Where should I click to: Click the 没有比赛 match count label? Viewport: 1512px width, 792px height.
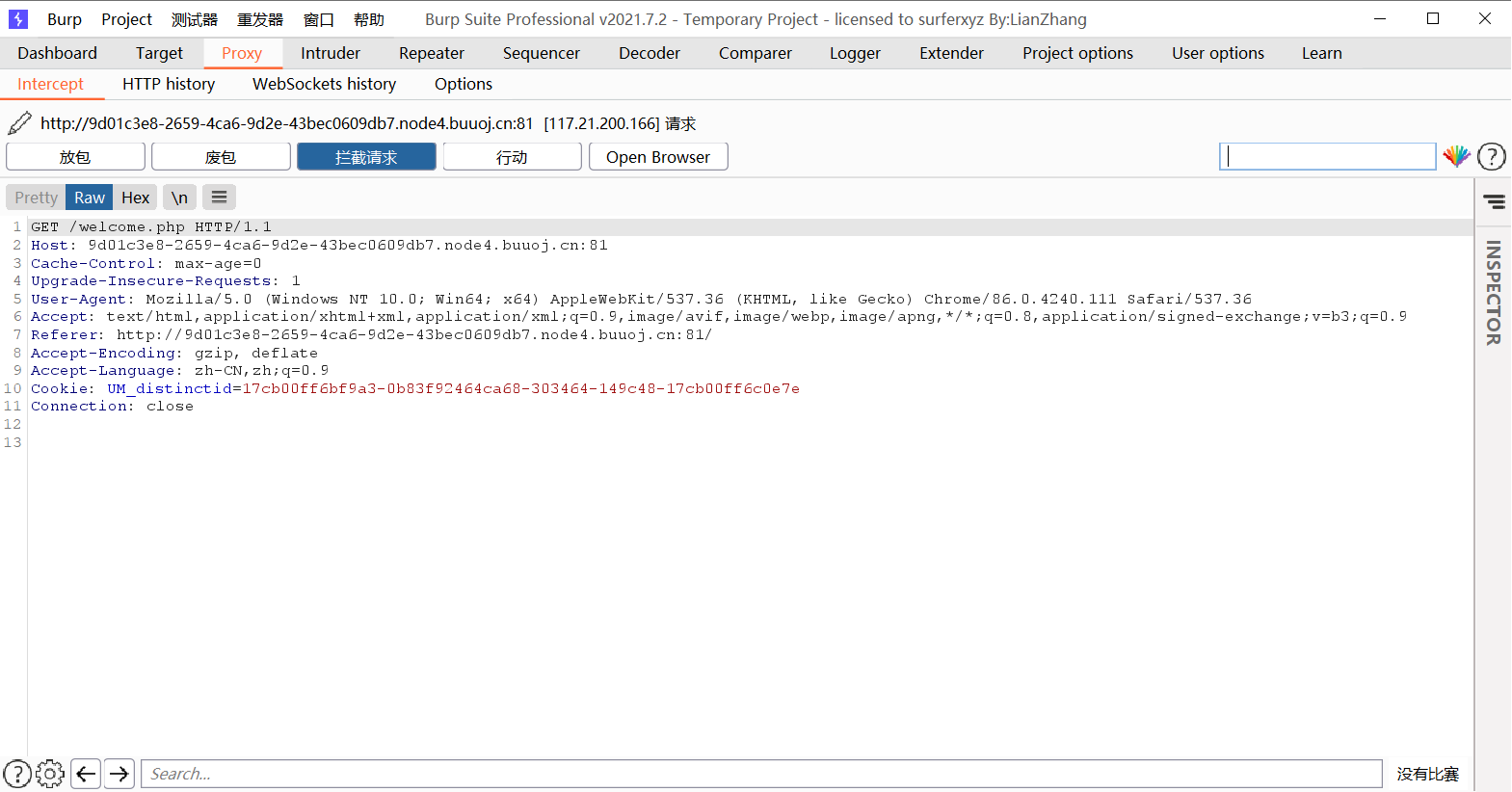point(1428,774)
